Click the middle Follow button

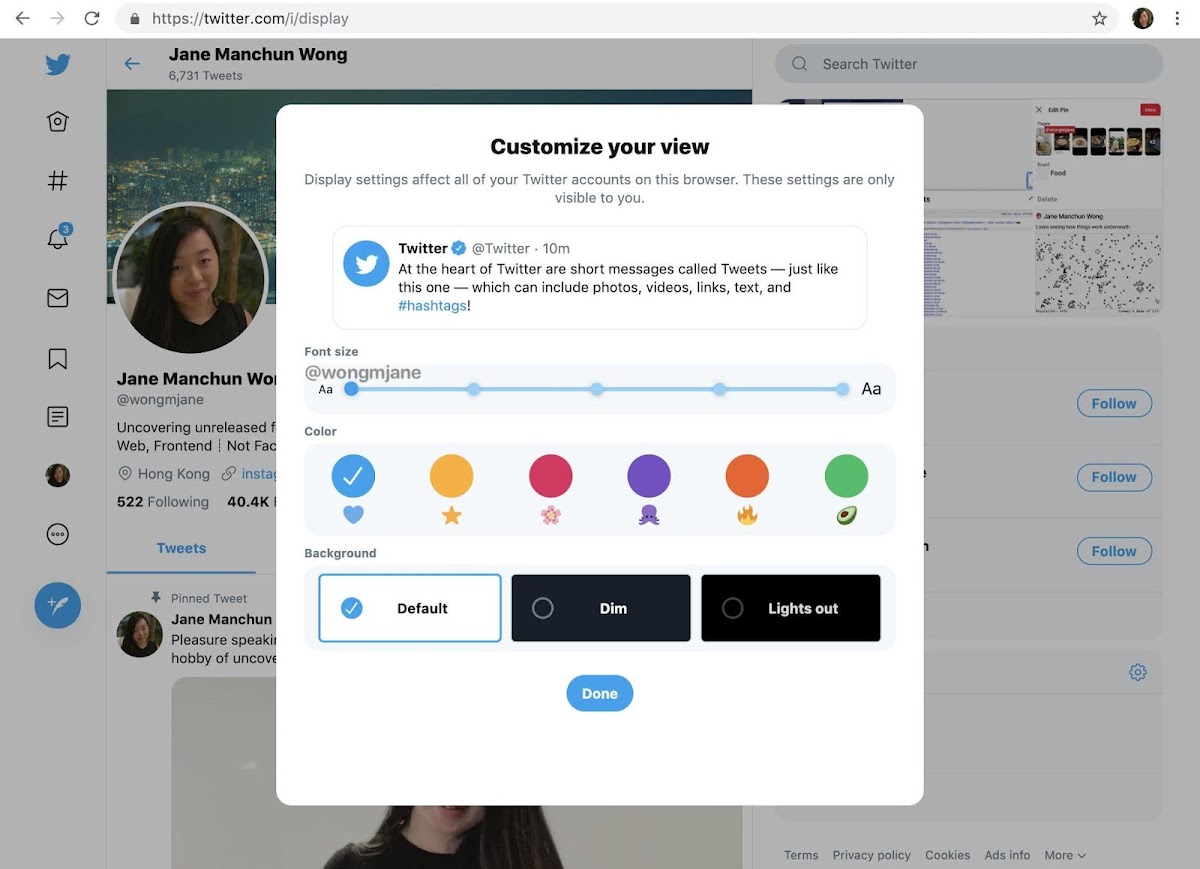[x=1114, y=477]
